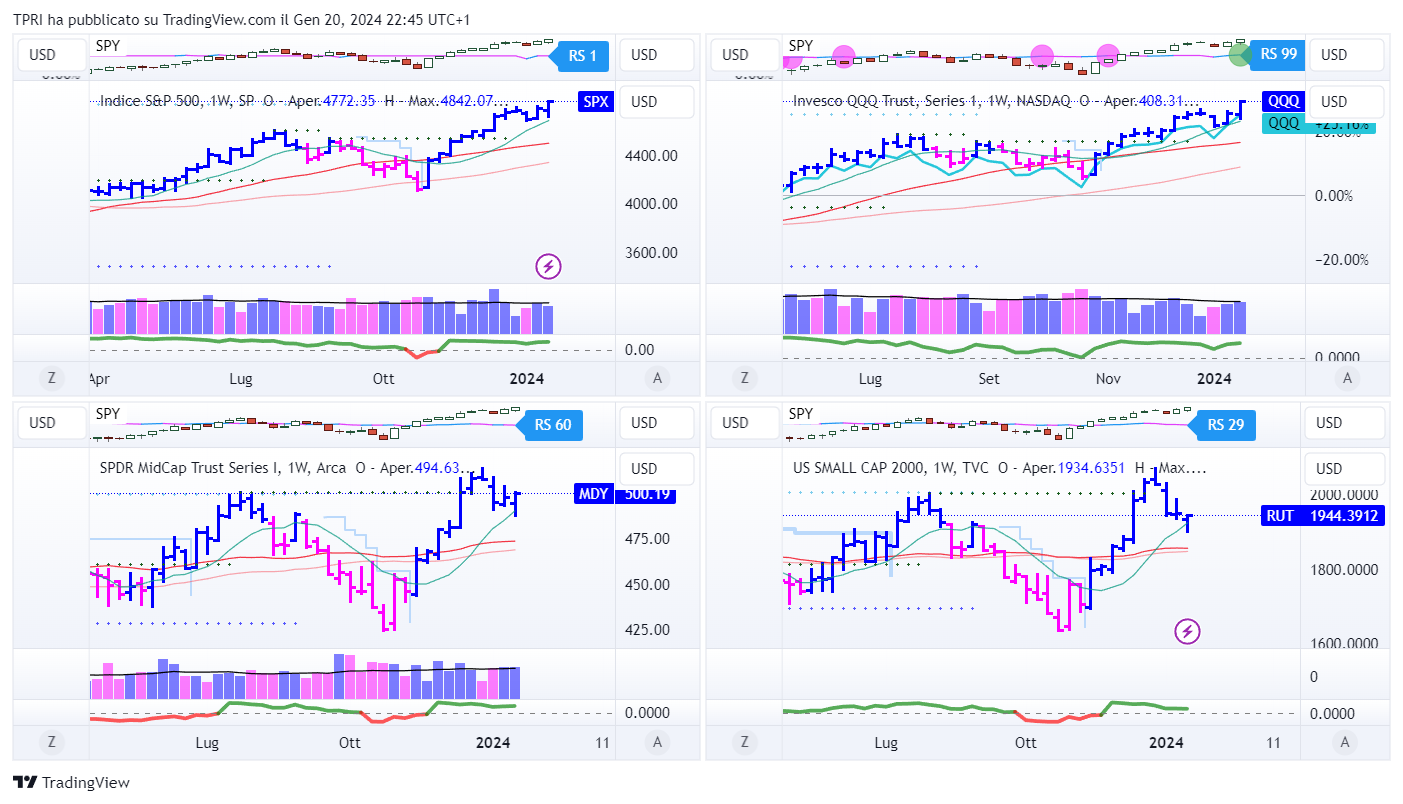The image size is (1403, 804).
Task: Click the blue SPX symbol label
Action: [x=595, y=102]
